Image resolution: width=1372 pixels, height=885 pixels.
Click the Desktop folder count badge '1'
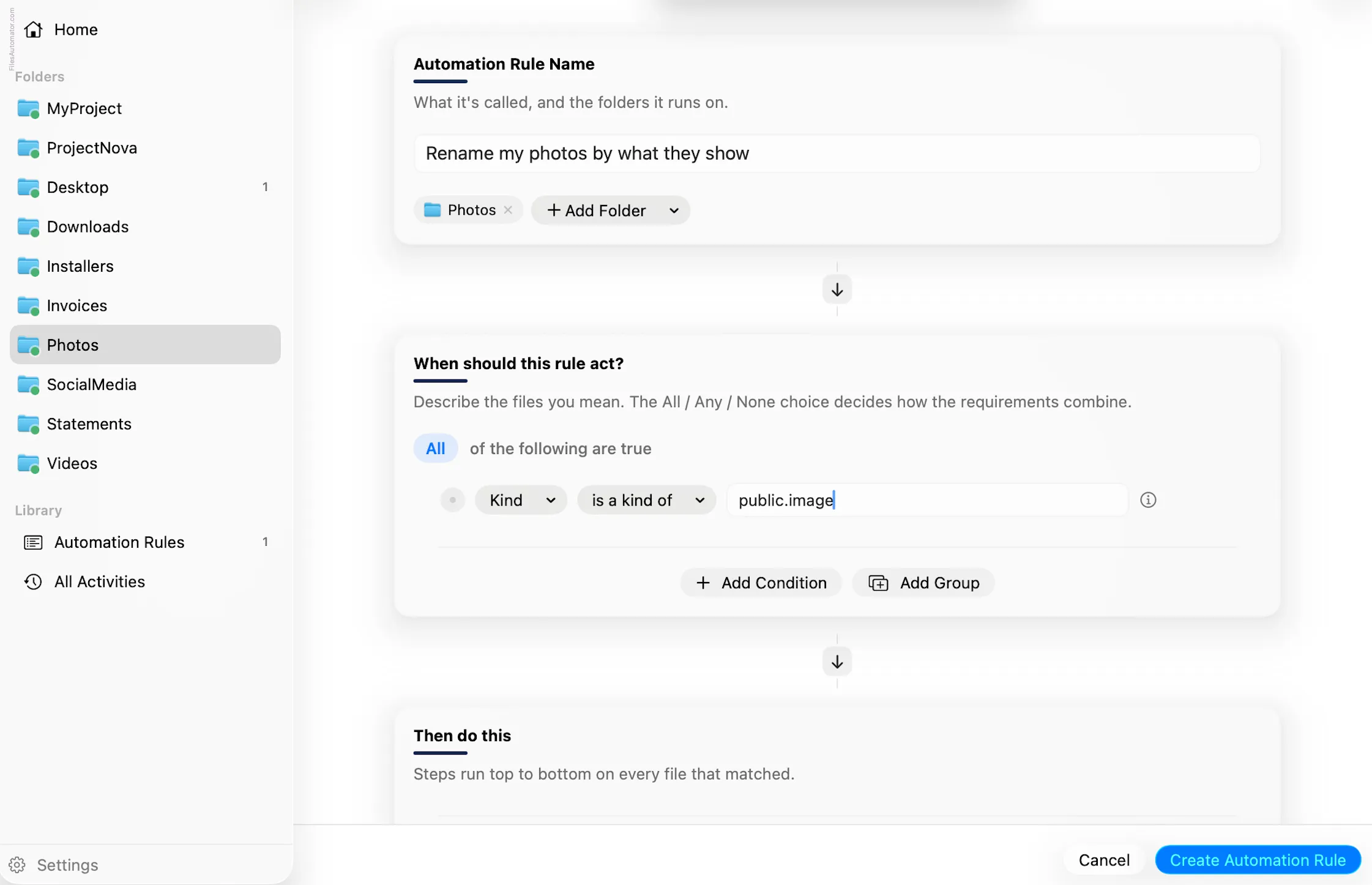tap(265, 187)
